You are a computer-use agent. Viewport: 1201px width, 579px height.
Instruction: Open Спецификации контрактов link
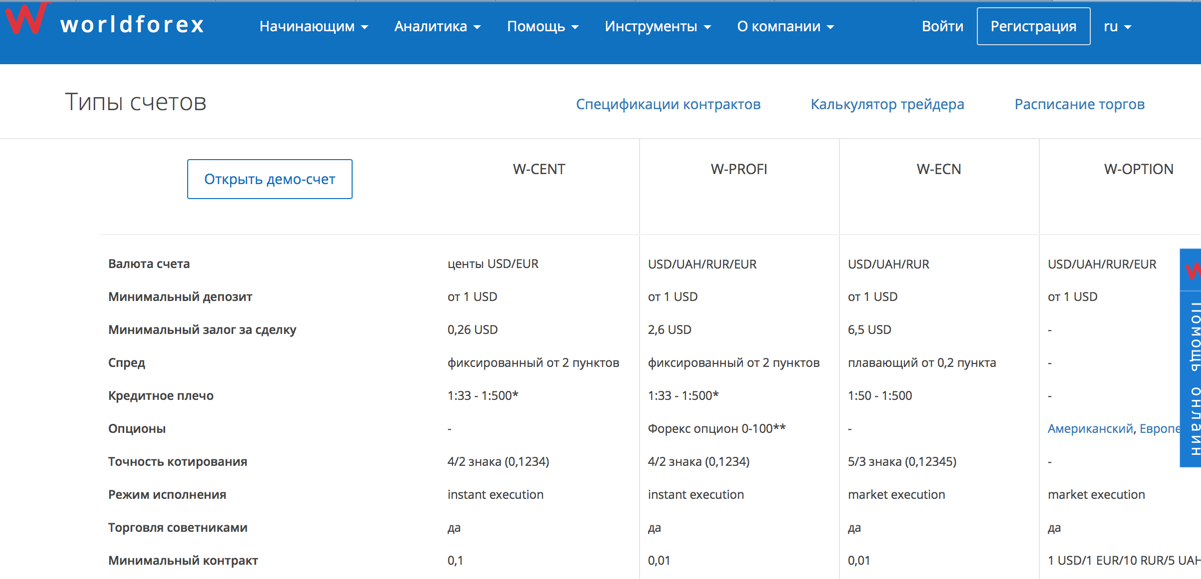coord(668,104)
